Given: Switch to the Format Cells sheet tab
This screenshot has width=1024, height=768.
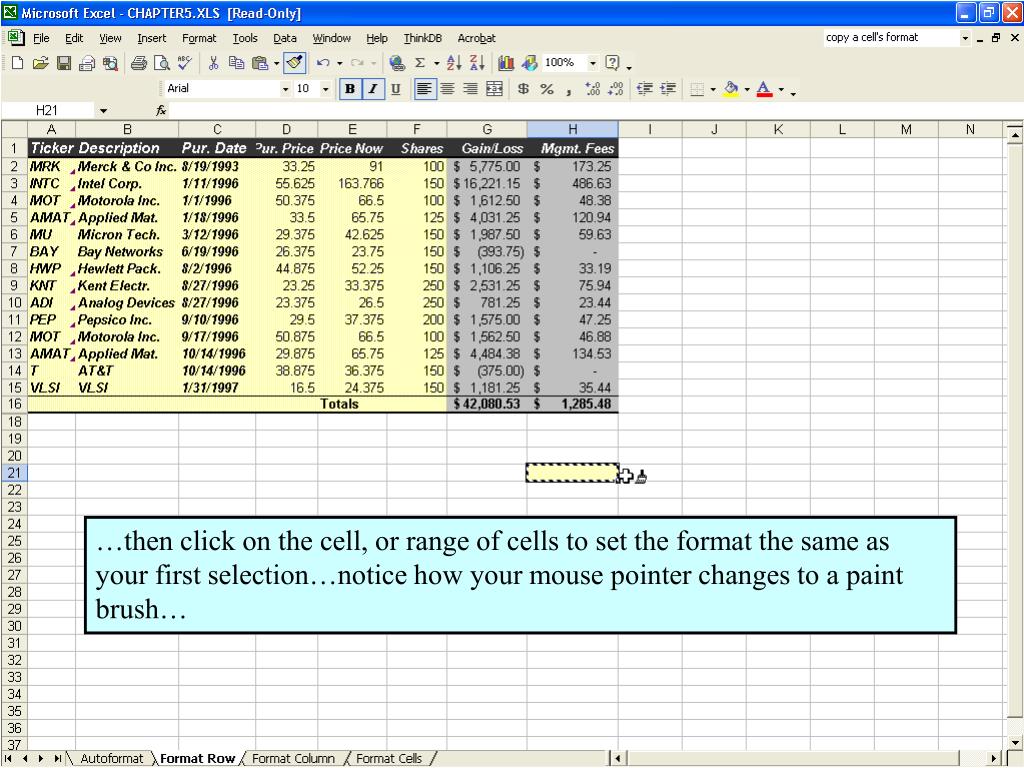Looking at the screenshot, I should 389,759.
